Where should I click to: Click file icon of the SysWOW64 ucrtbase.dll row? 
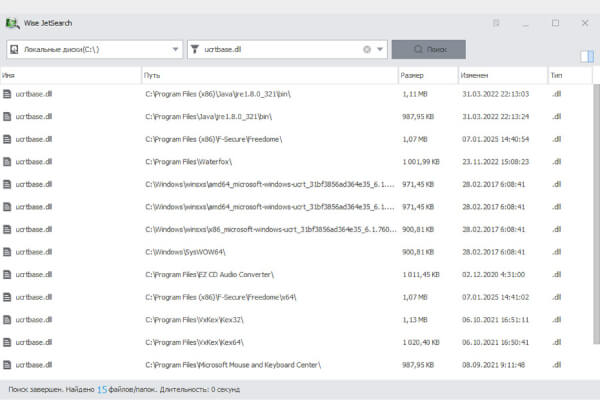[x=7, y=252]
